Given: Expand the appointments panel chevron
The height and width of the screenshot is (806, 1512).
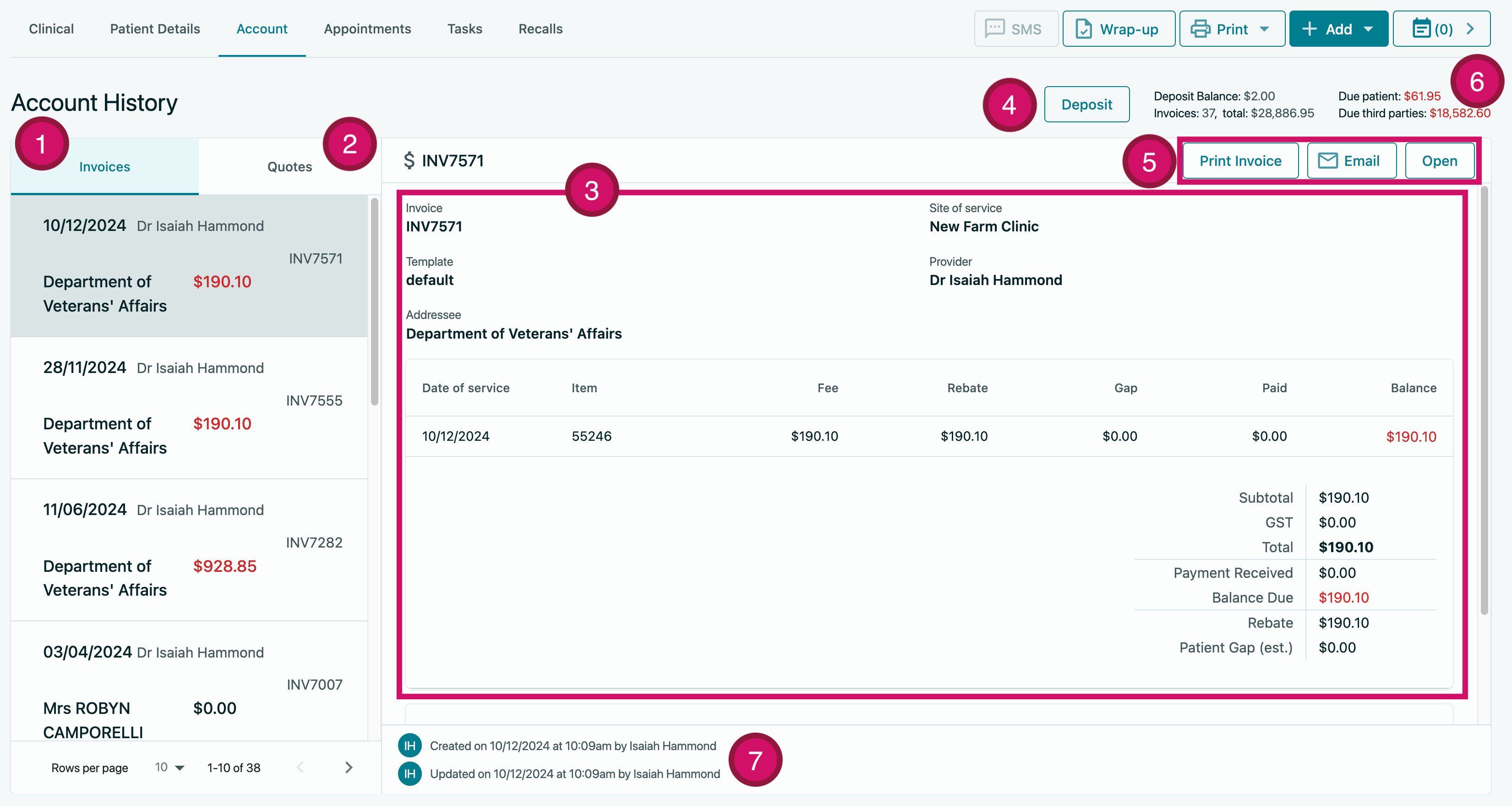Looking at the screenshot, I should point(1472,28).
